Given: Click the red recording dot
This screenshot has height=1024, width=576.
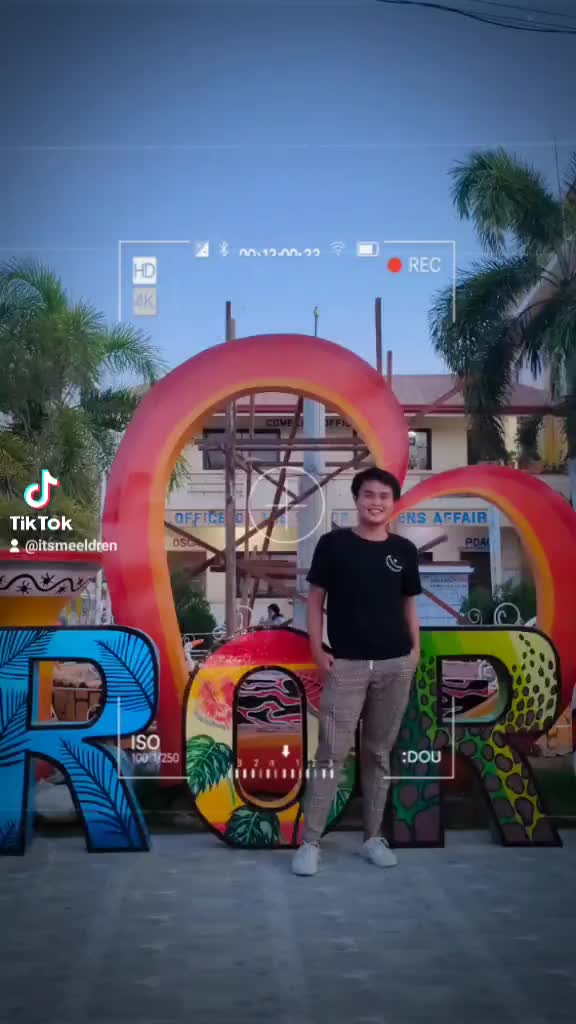Looking at the screenshot, I should pos(394,264).
